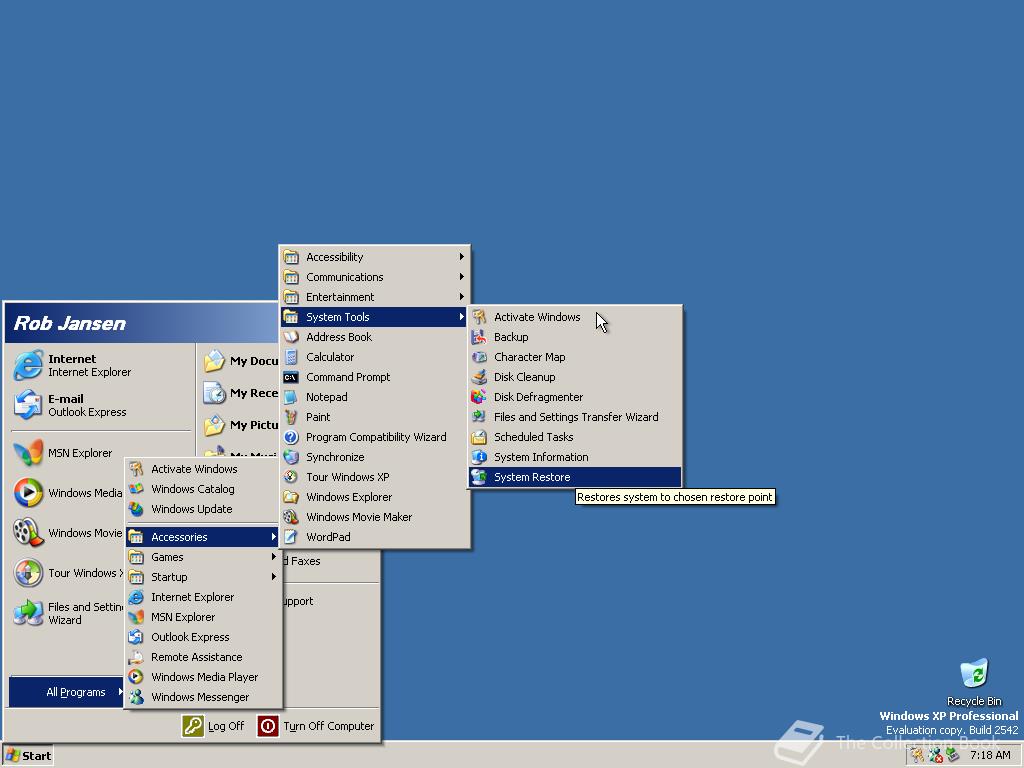
Task: Click the Synchronize icon
Action: pos(291,457)
